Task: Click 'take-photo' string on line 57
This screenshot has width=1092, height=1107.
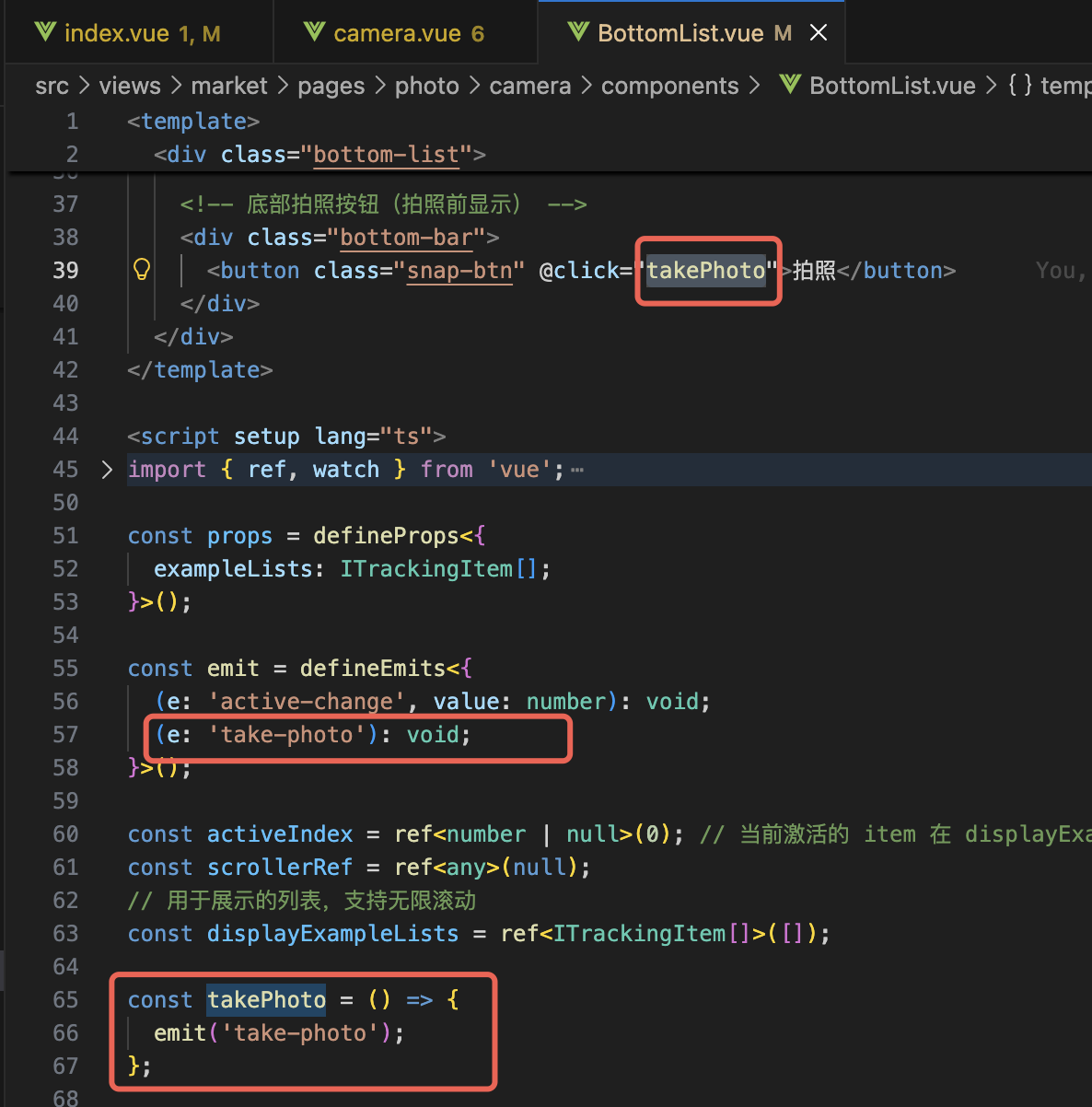Action: (286, 734)
